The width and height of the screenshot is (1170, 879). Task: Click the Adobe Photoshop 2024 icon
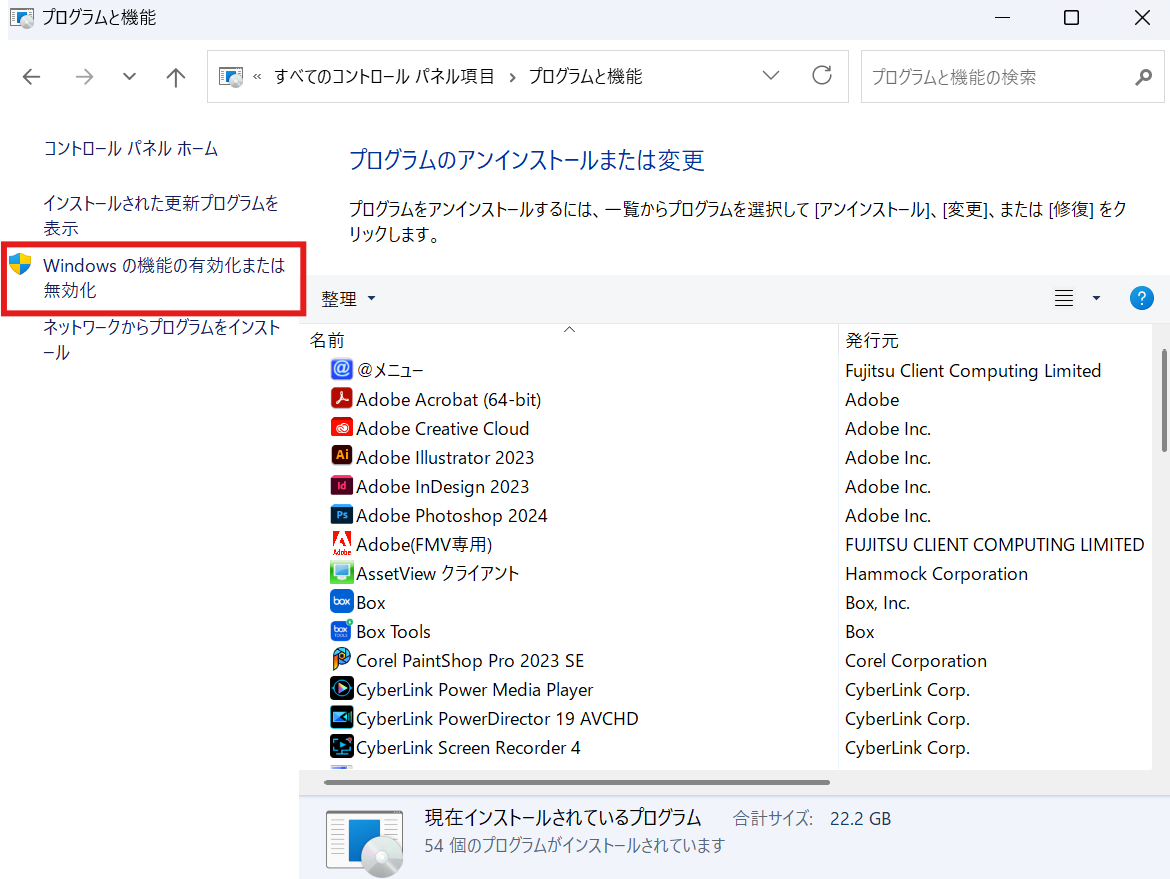[x=342, y=515]
